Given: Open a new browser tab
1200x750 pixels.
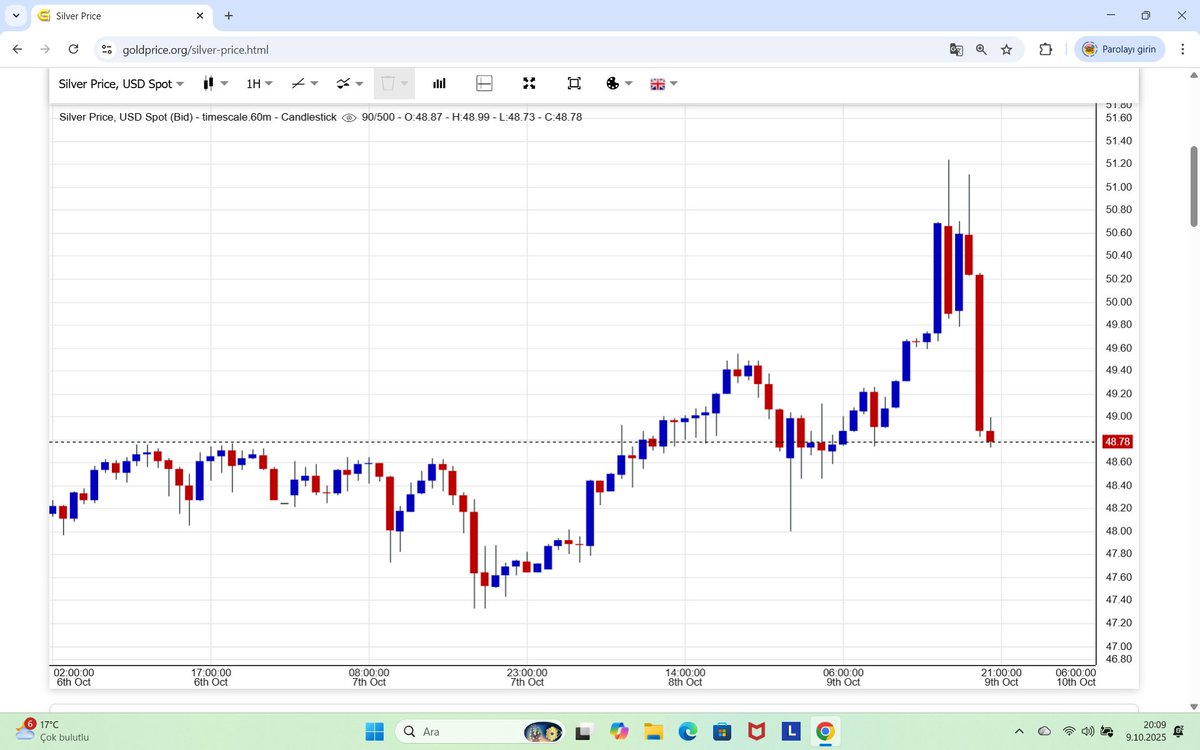Looking at the screenshot, I should 229,16.
